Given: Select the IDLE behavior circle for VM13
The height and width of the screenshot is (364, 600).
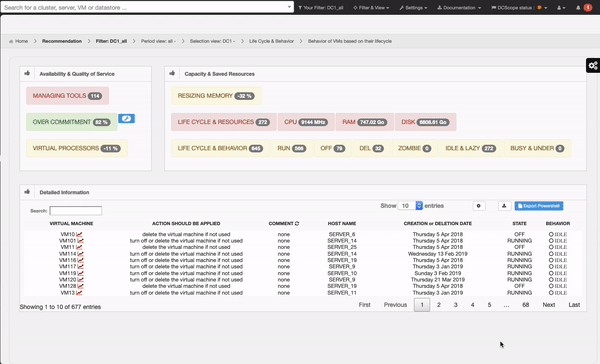Looking at the screenshot, I should 551,293.
